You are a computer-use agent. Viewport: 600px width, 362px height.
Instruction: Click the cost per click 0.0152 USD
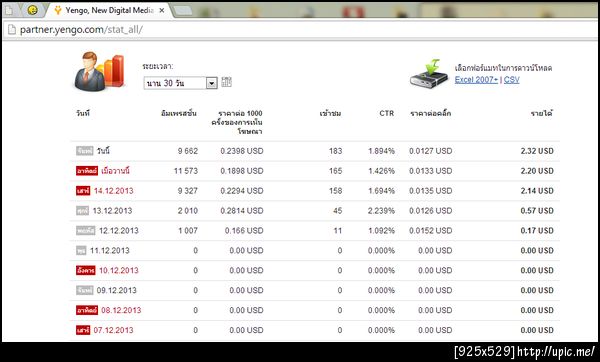coord(430,230)
